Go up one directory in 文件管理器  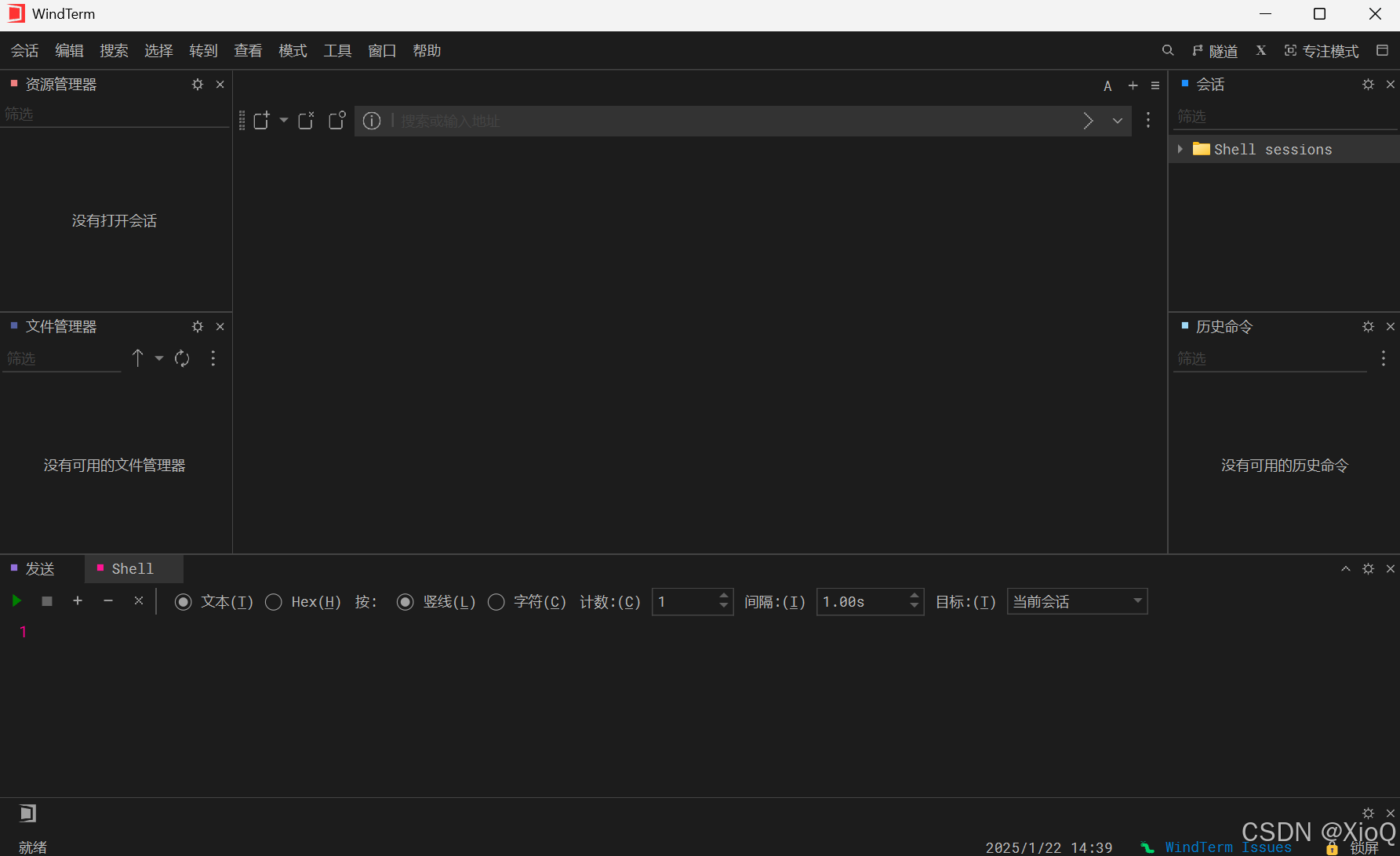point(138,358)
